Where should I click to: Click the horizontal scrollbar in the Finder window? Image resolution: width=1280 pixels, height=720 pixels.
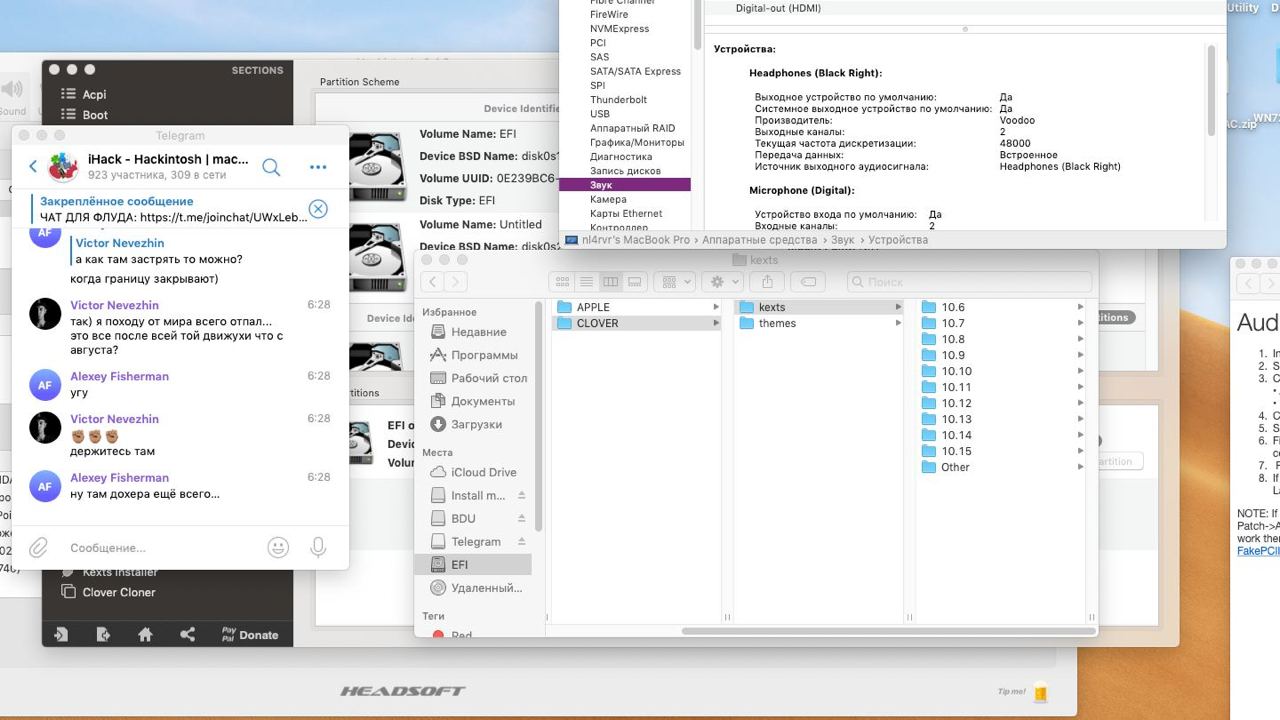[x=887, y=631]
